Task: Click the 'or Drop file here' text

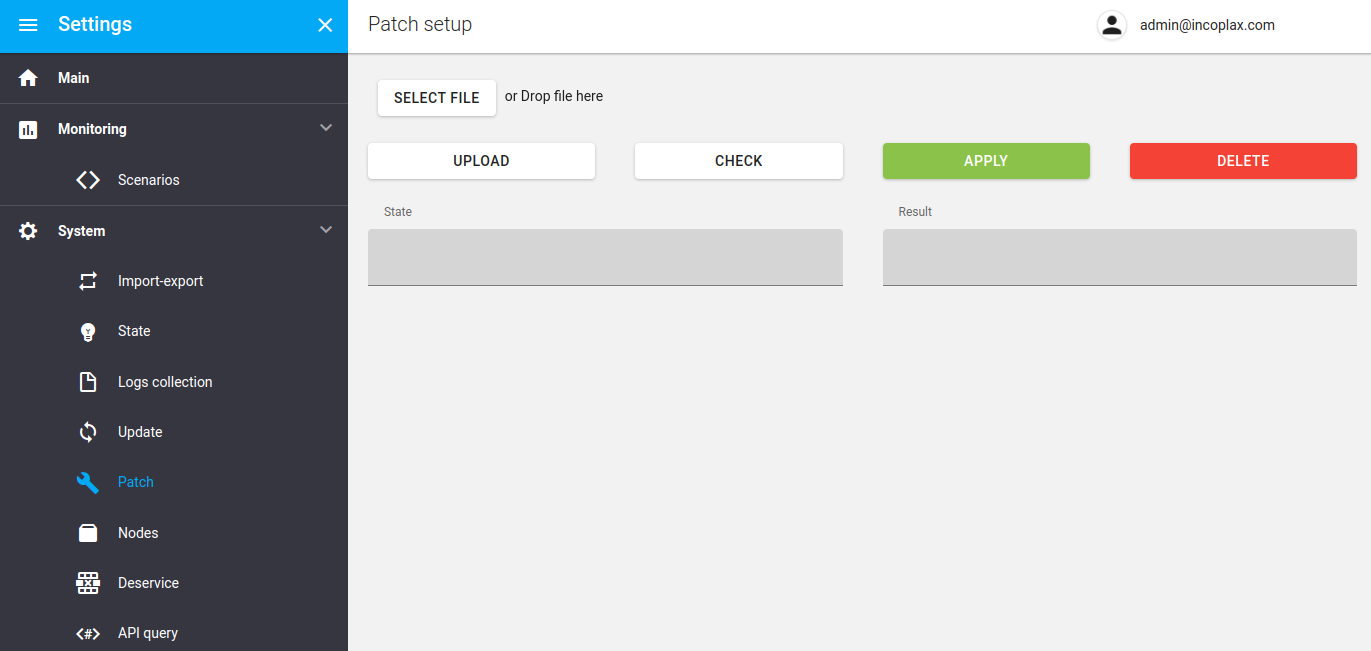Action: tap(554, 97)
